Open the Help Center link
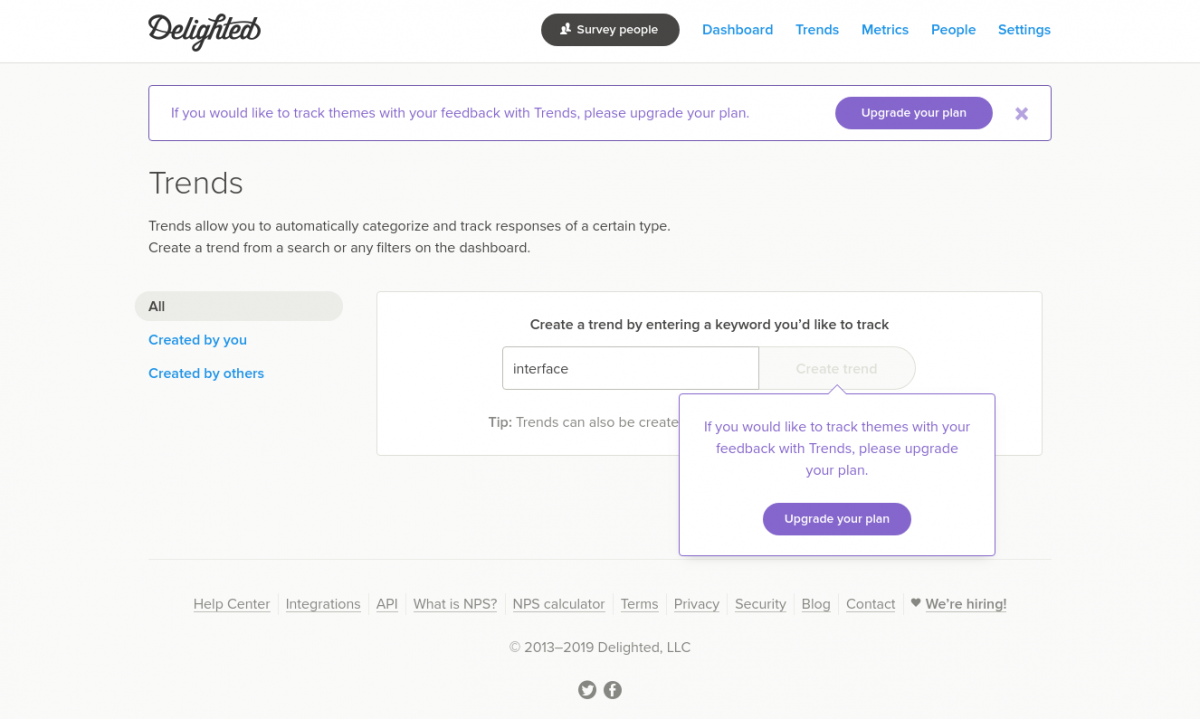 (232, 604)
